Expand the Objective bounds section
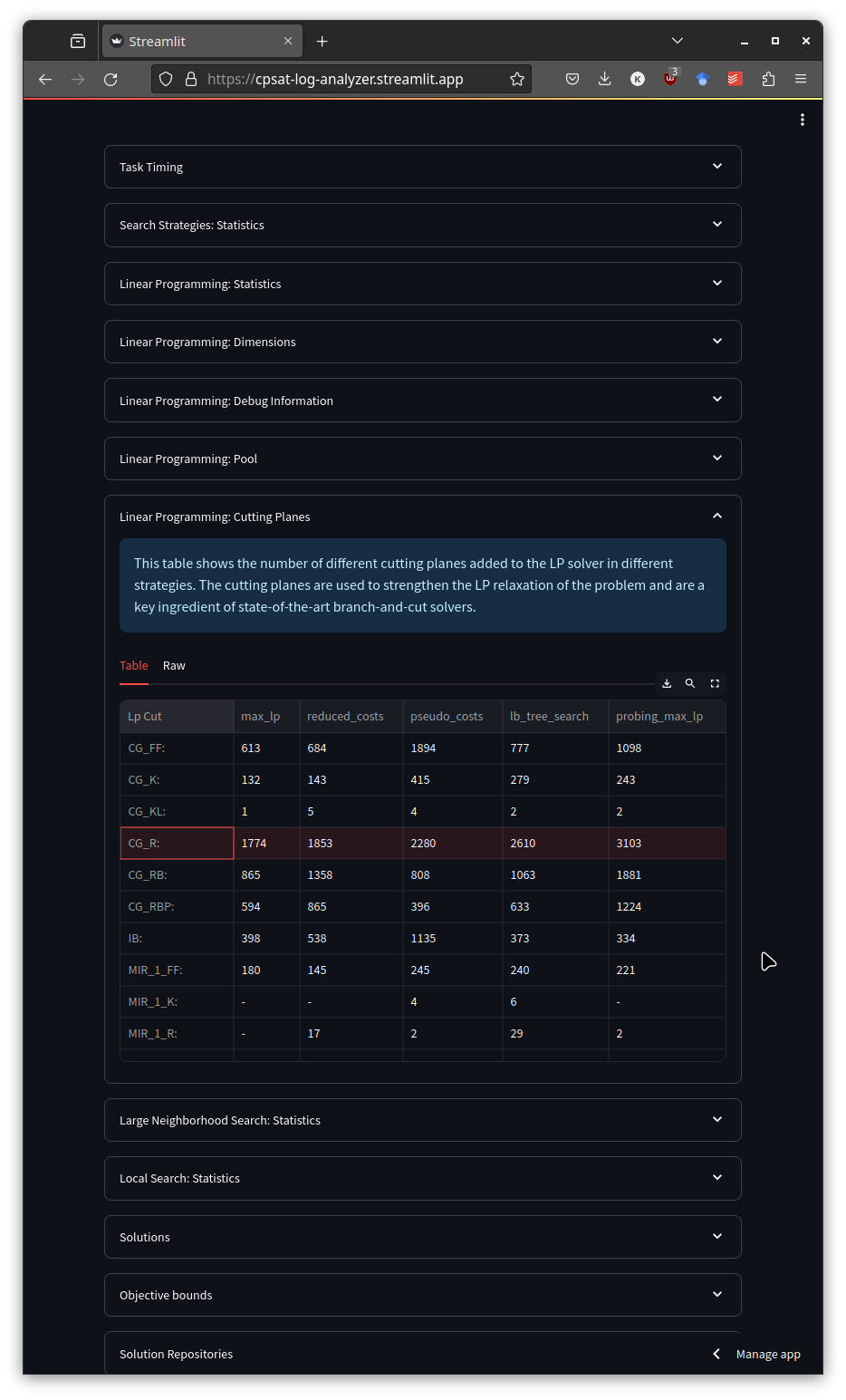This screenshot has height=1400, width=846. (x=423, y=1295)
